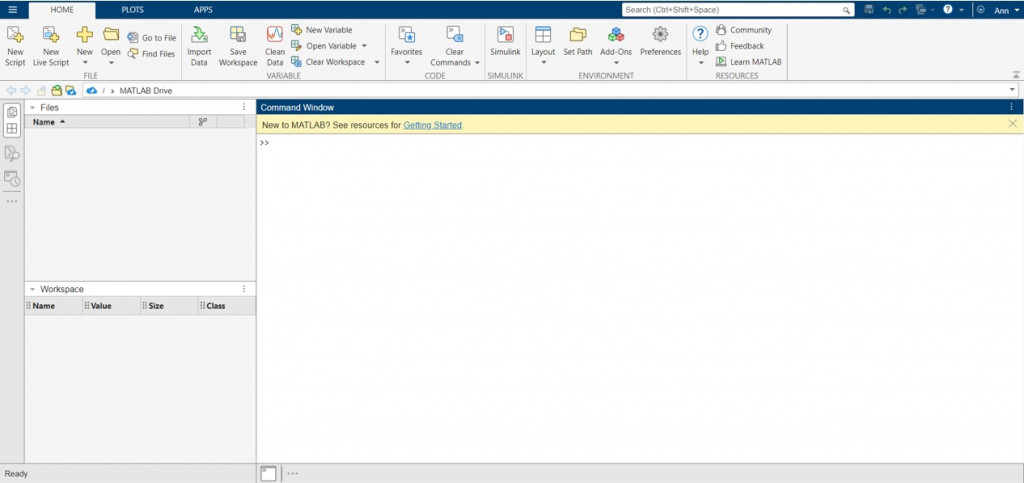The width and height of the screenshot is (1024, 483).
Task: Switch to the APPS tab
Action: click(203, 10)
